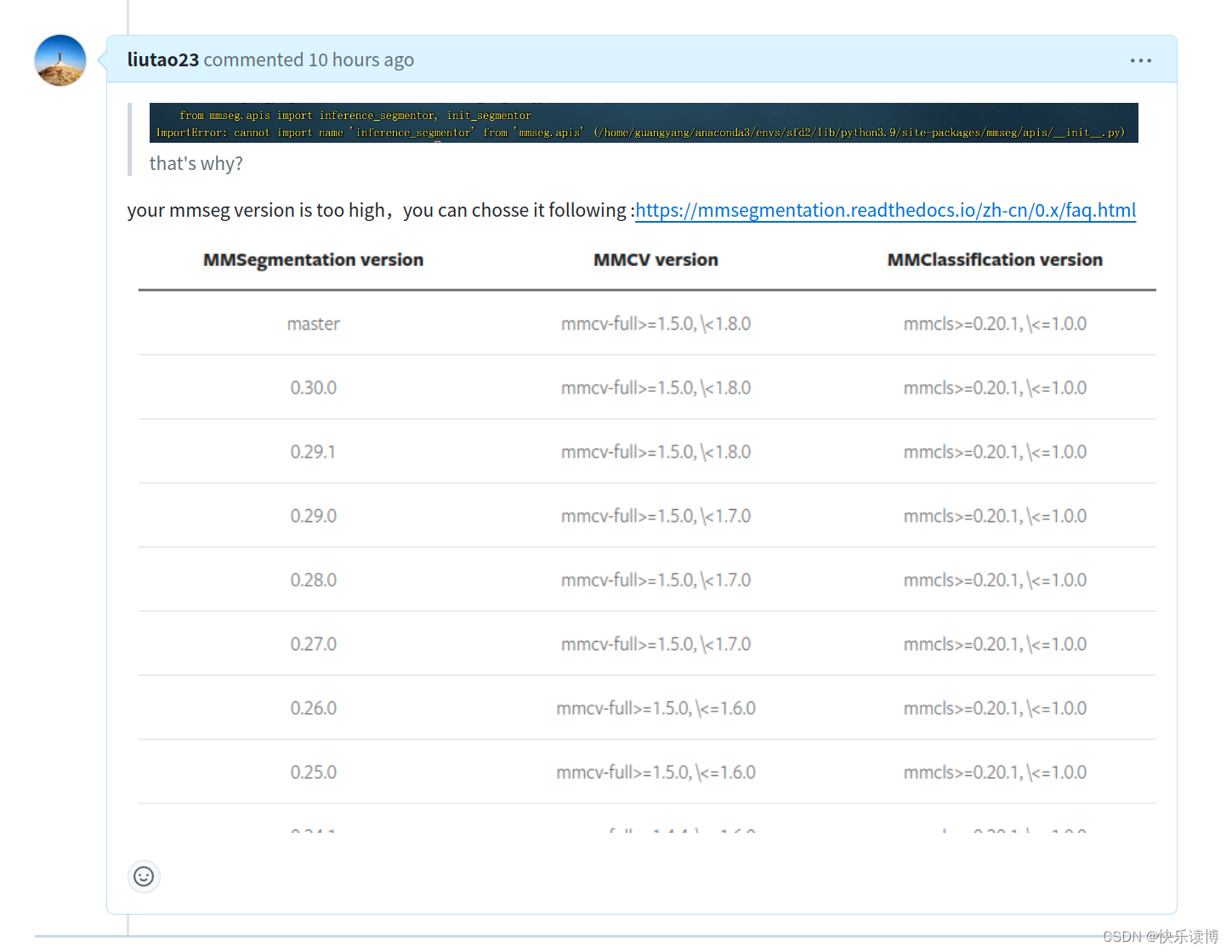Viewport: 1232px width, 952px height.
Task: Click the MMCV requirement in the 0.26.0 row
Action: (x=656, y=708)
